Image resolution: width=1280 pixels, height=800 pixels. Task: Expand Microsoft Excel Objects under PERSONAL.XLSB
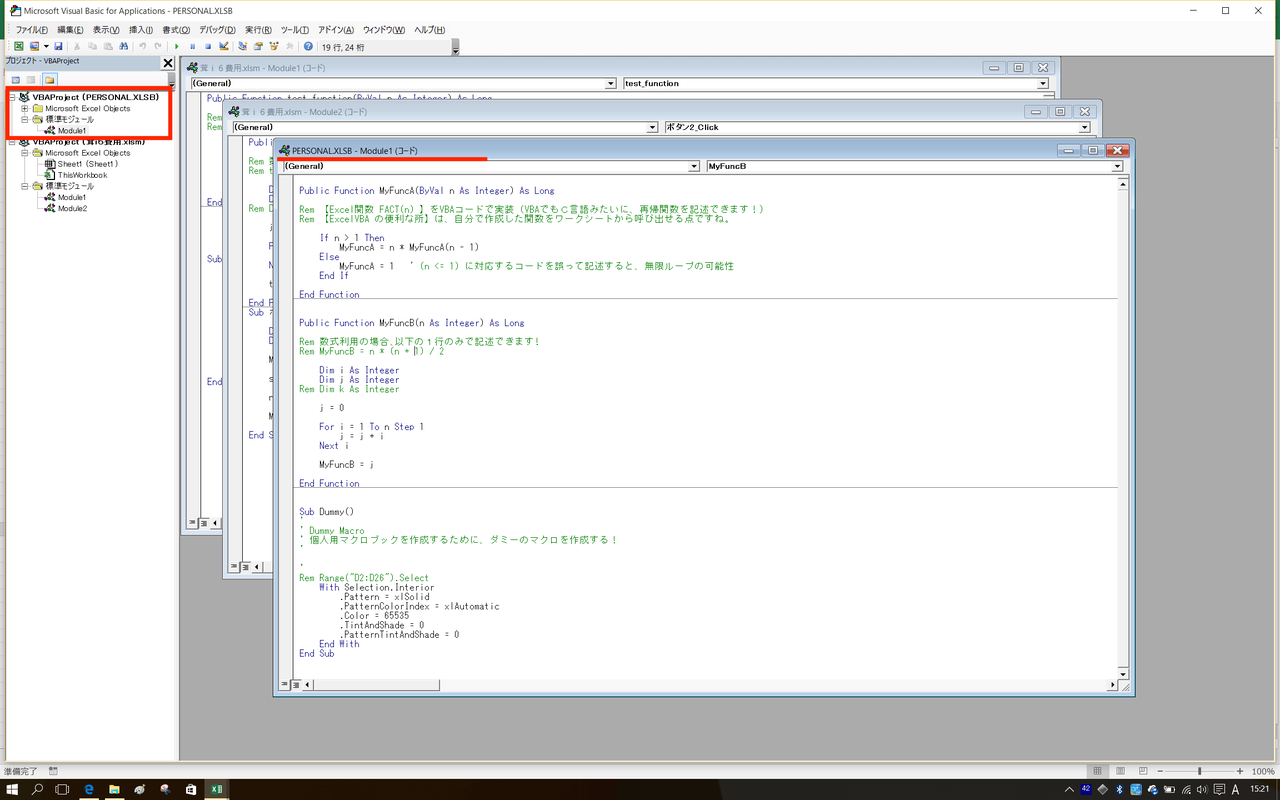pyautogui.click(x=24, y=109)
